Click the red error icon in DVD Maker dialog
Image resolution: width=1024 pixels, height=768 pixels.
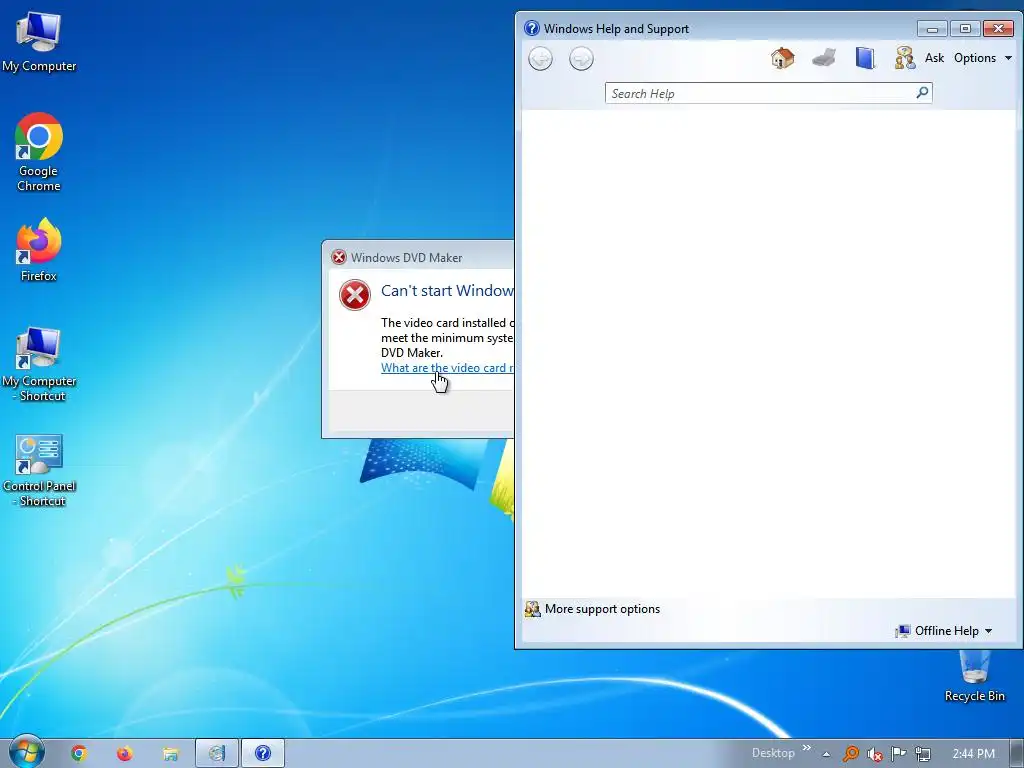coord(355,295)
